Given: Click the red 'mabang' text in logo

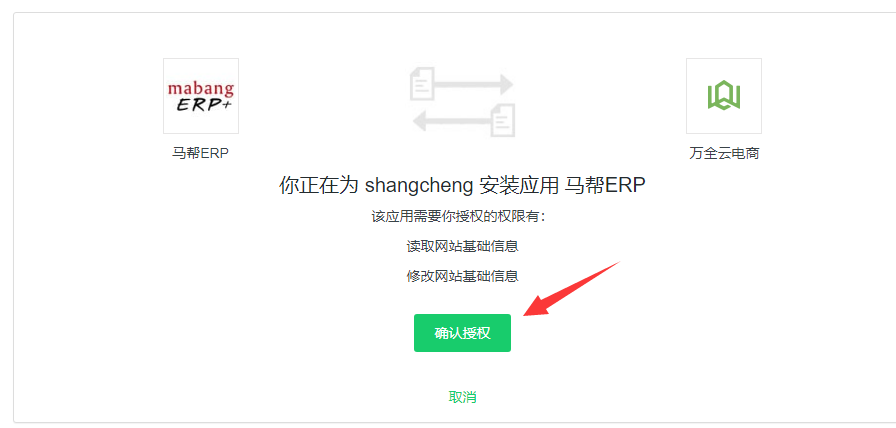Looking at the screenshot, I should (201, 89).
